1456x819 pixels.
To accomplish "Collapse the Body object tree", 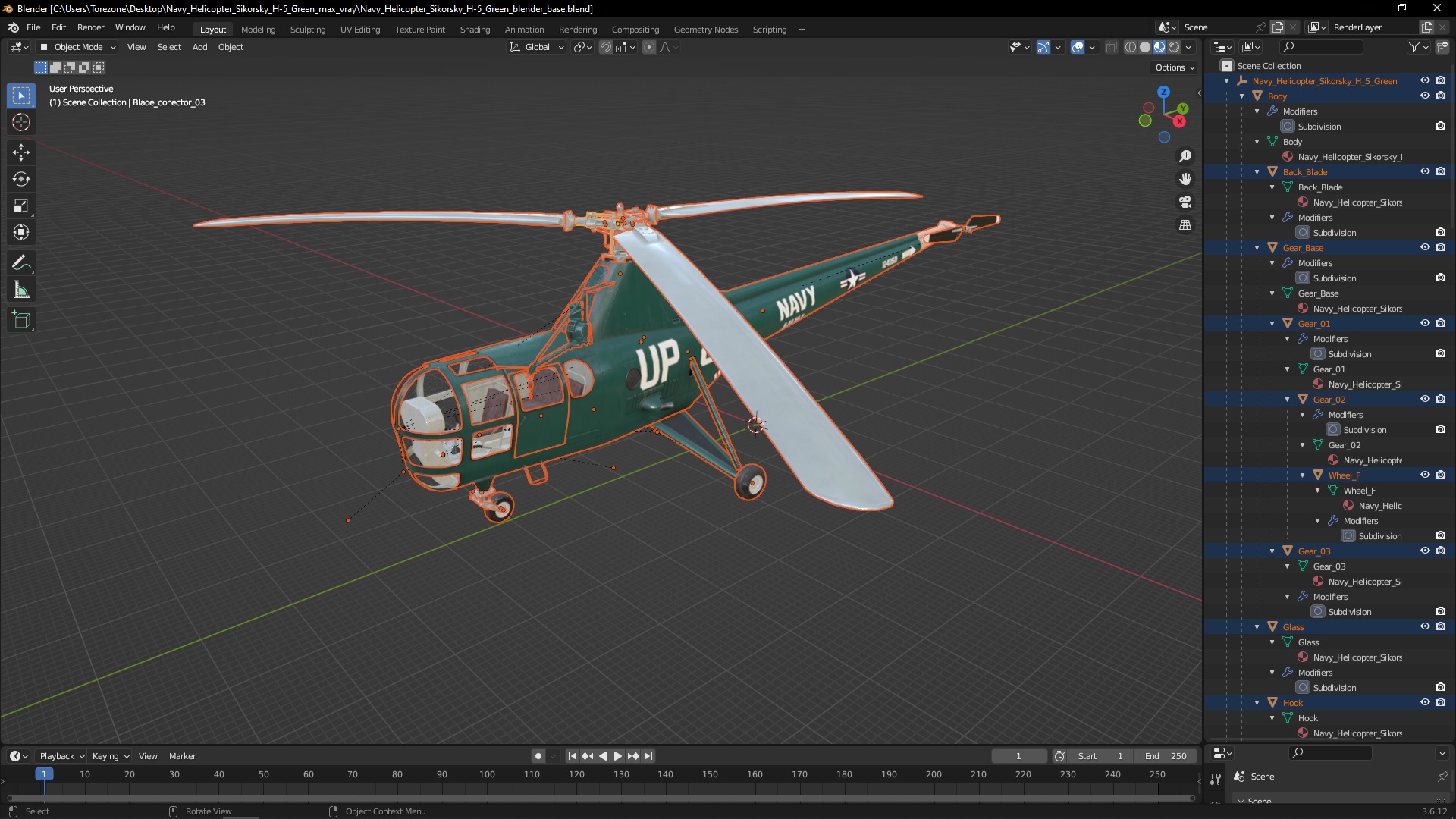I will 1242,96.
